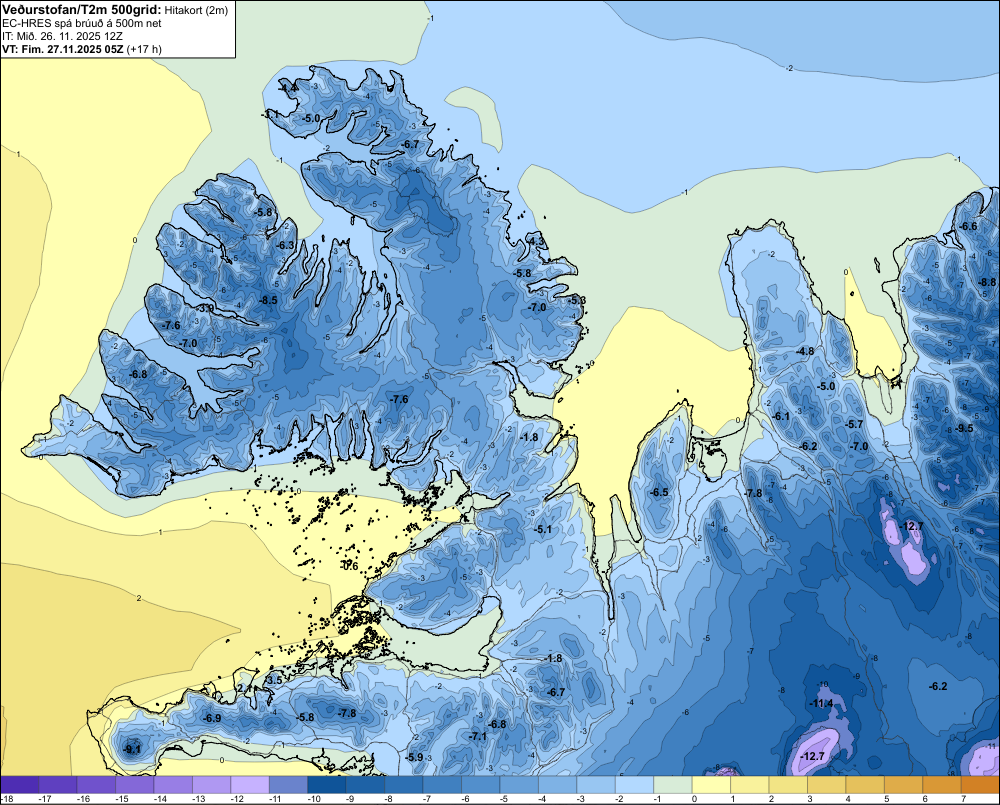Select the '0' legend scale label
The width and height of the screenshot is (1000, 805).
click(695, 799)
